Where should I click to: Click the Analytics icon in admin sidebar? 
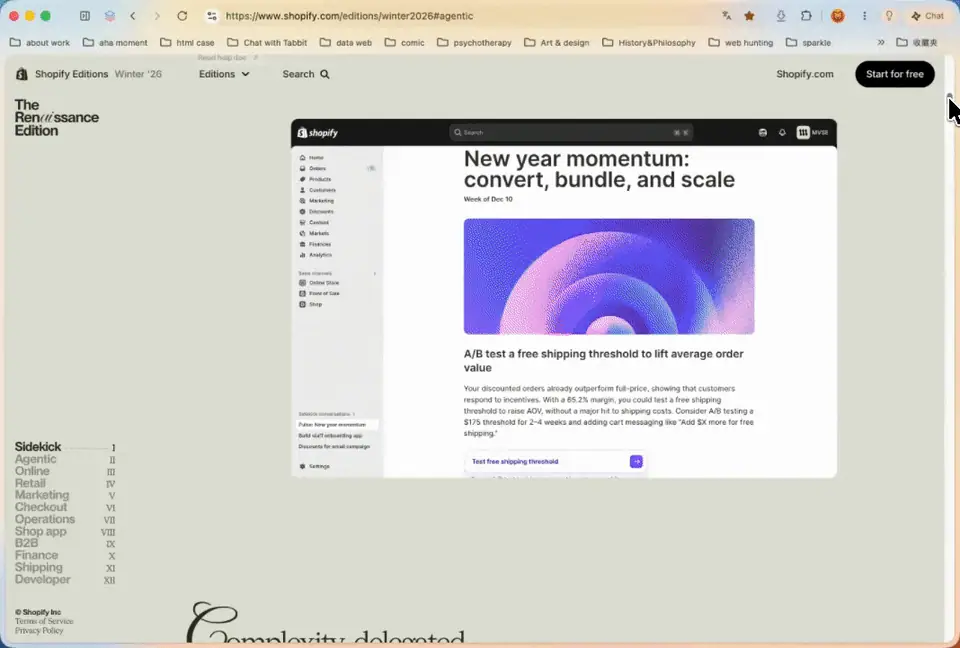point(302,255)
